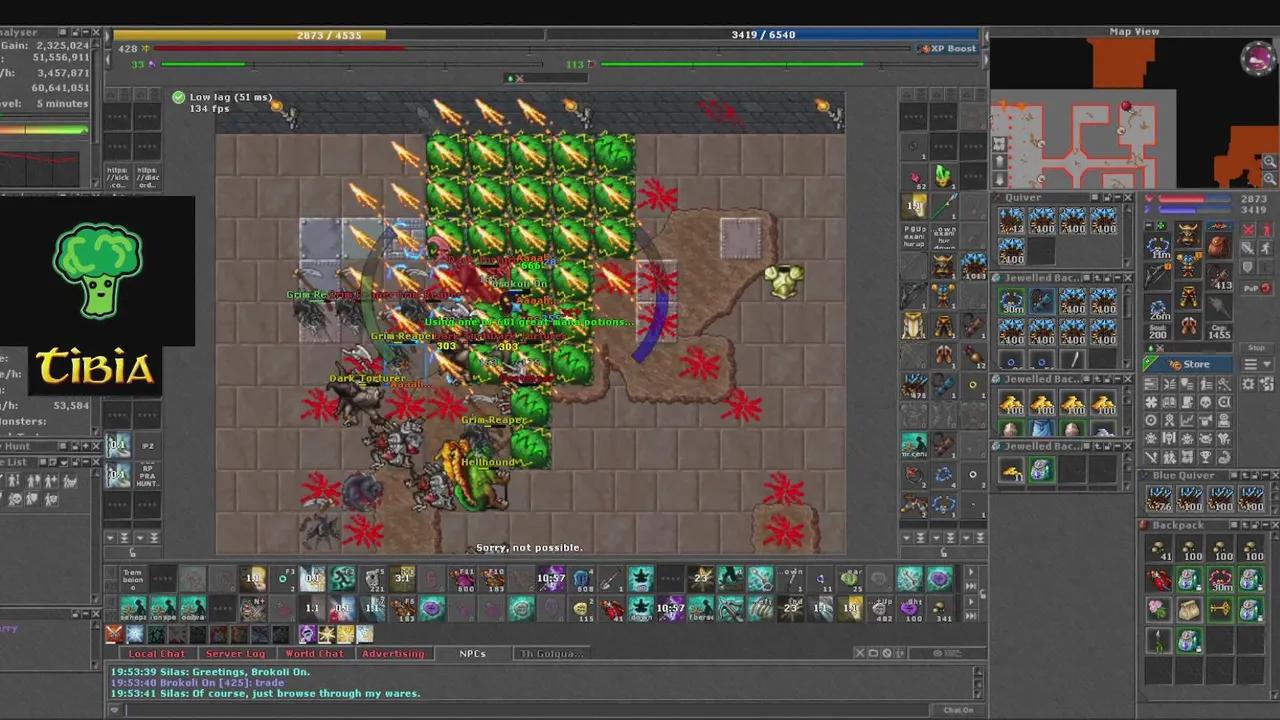Click the red health bar above the equipment

tap(1193, 199)
